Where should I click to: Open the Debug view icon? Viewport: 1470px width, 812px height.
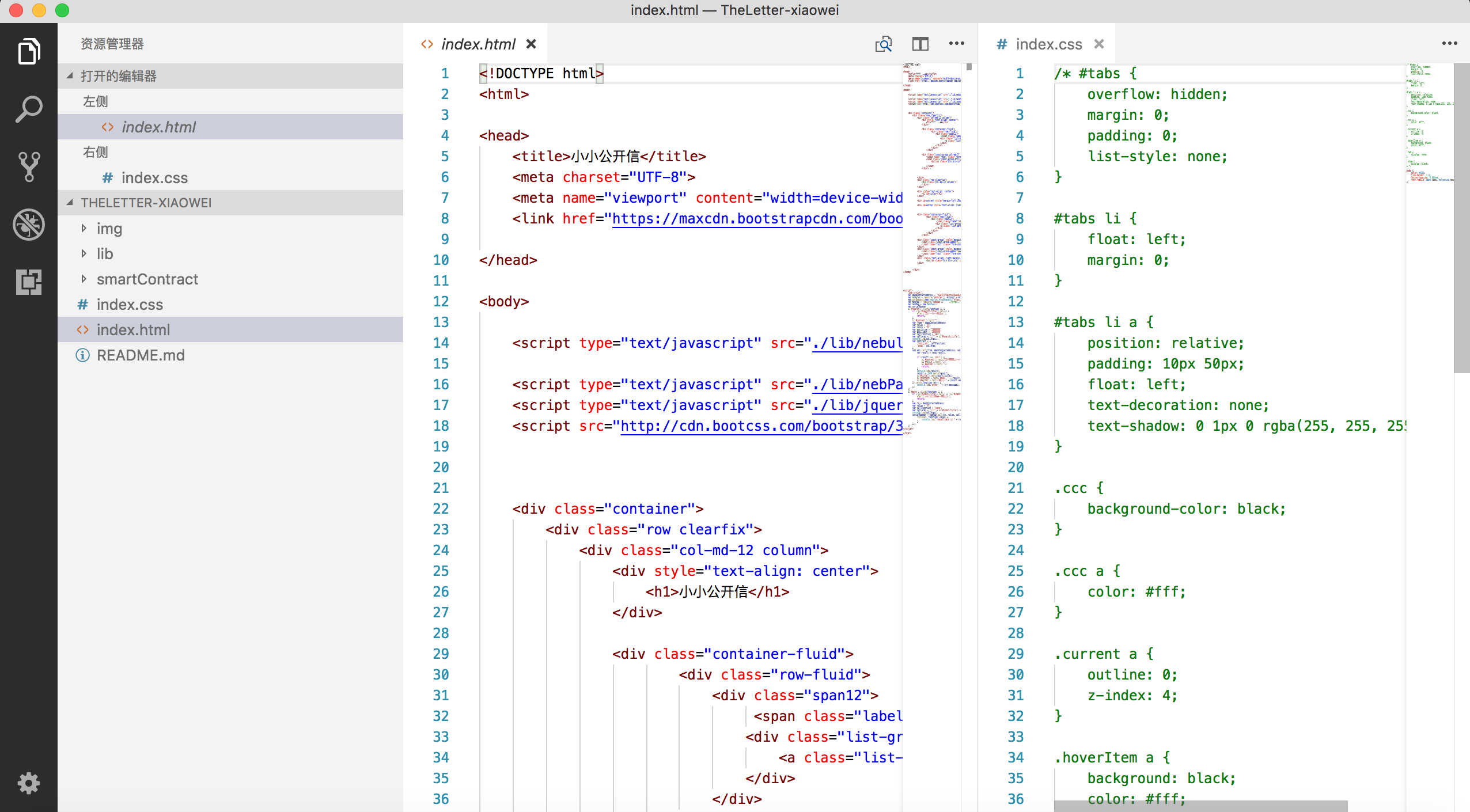(29, 225)
